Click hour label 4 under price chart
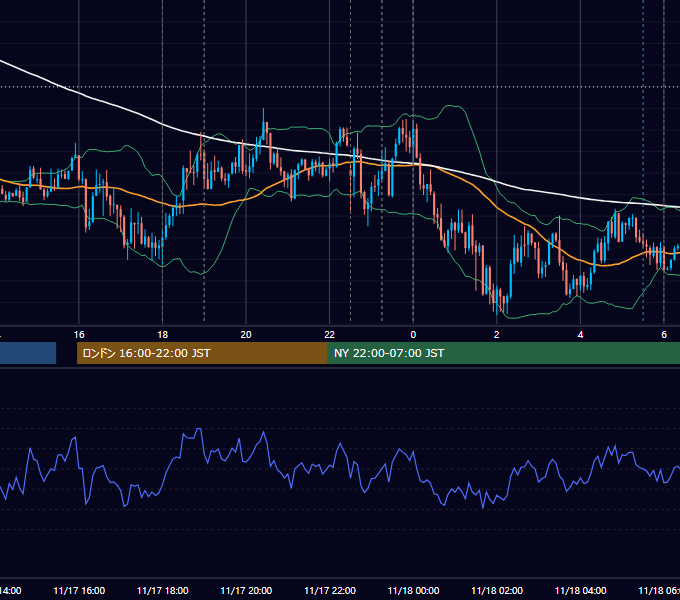Screen dimensions: 680x600 click(x=580, y=335)
